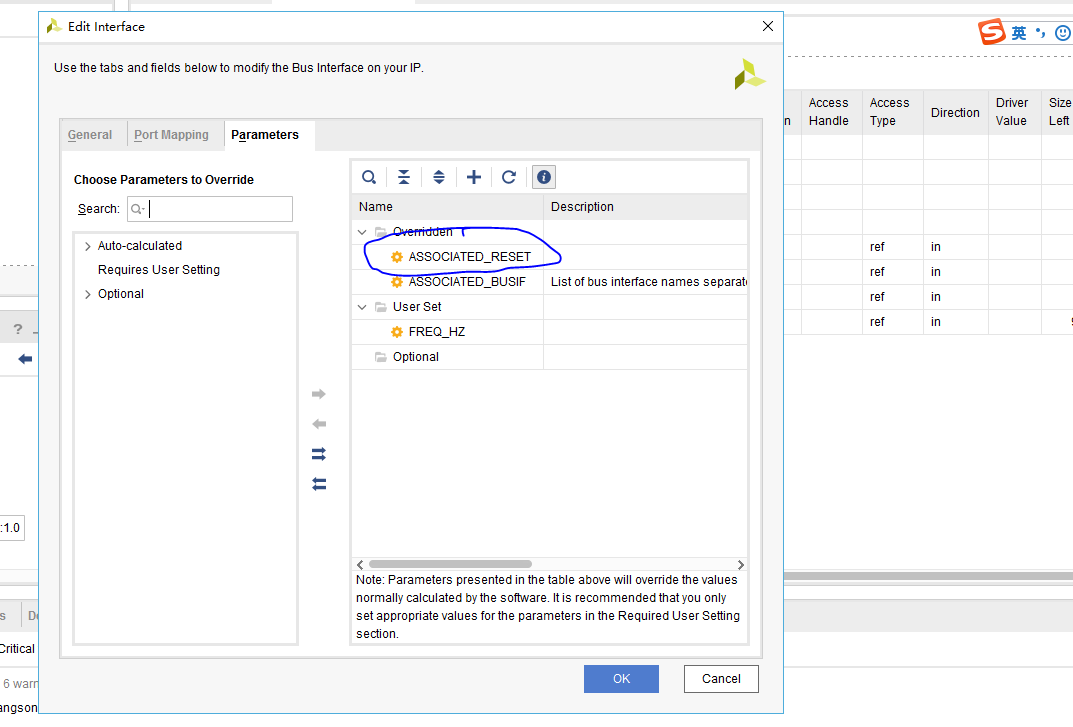Add a new parameter with the plus icon
The image size is (1073, 727).
474,177
